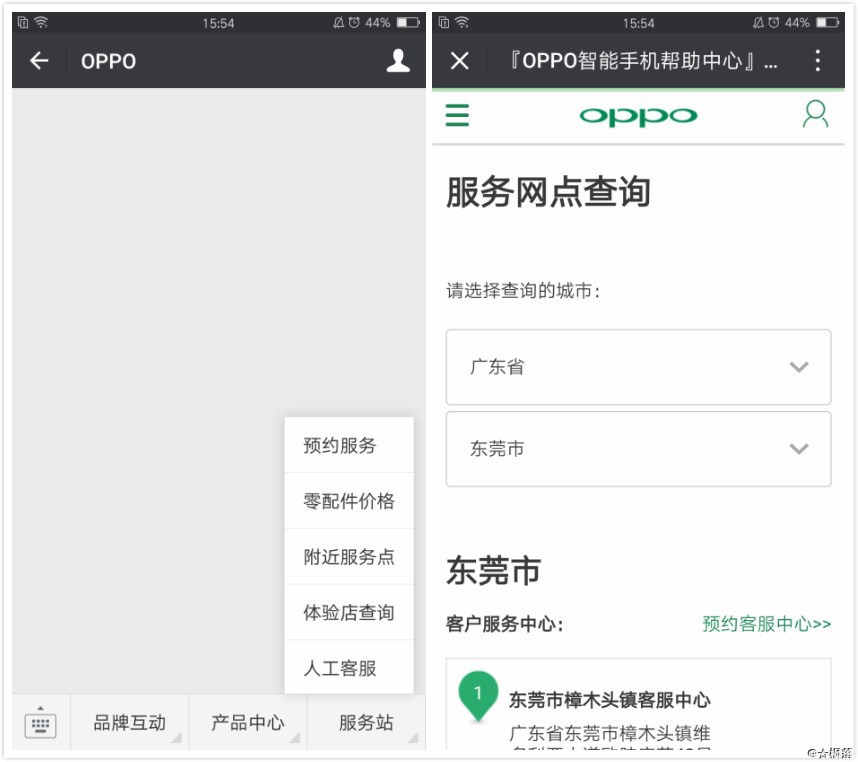Image resolution: width=858 pixels, height=762 pixels.
Task: Open 体验店查询 from the service menu
Action: tap(349, 614)
